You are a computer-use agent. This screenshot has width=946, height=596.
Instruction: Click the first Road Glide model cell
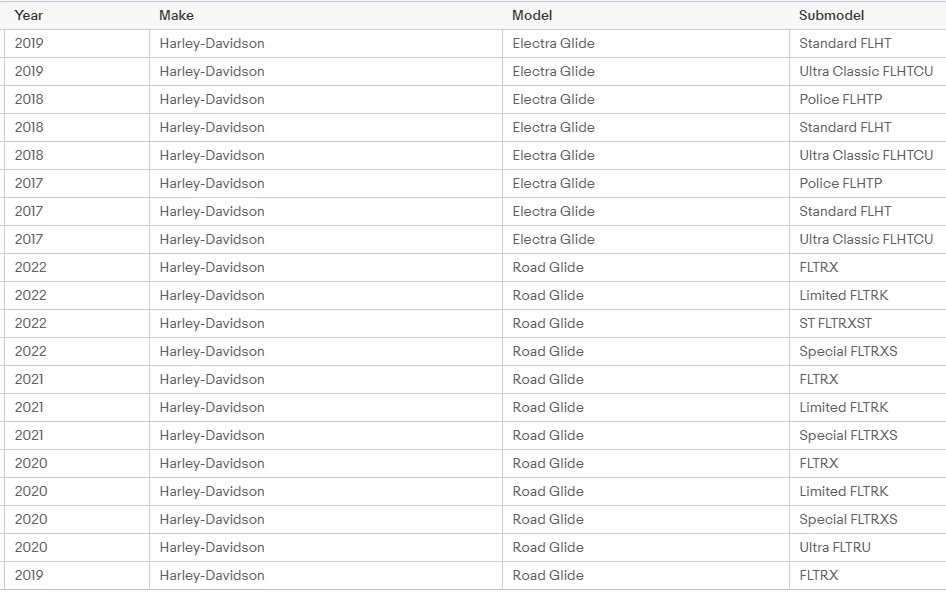pyautogui.click(x=646, y=267)
